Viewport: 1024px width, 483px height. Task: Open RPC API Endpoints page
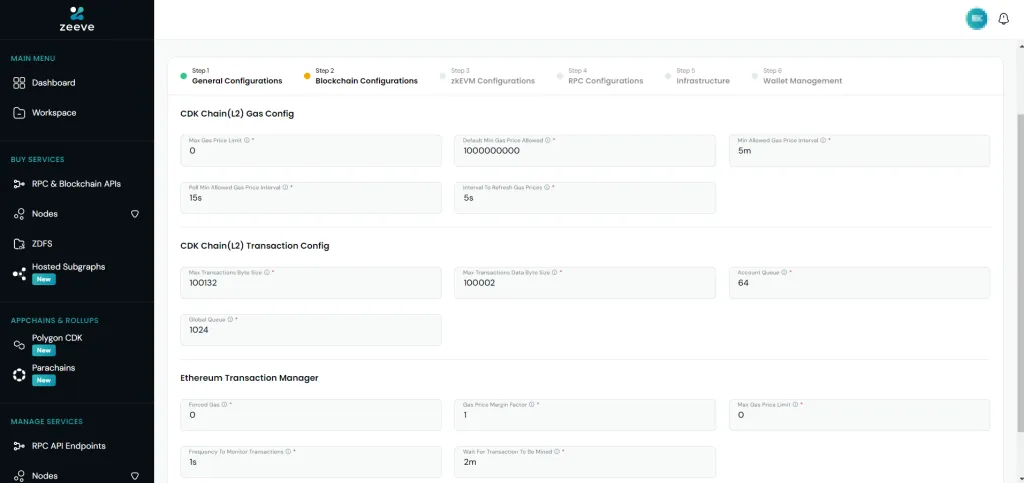[x=68, y=446]
